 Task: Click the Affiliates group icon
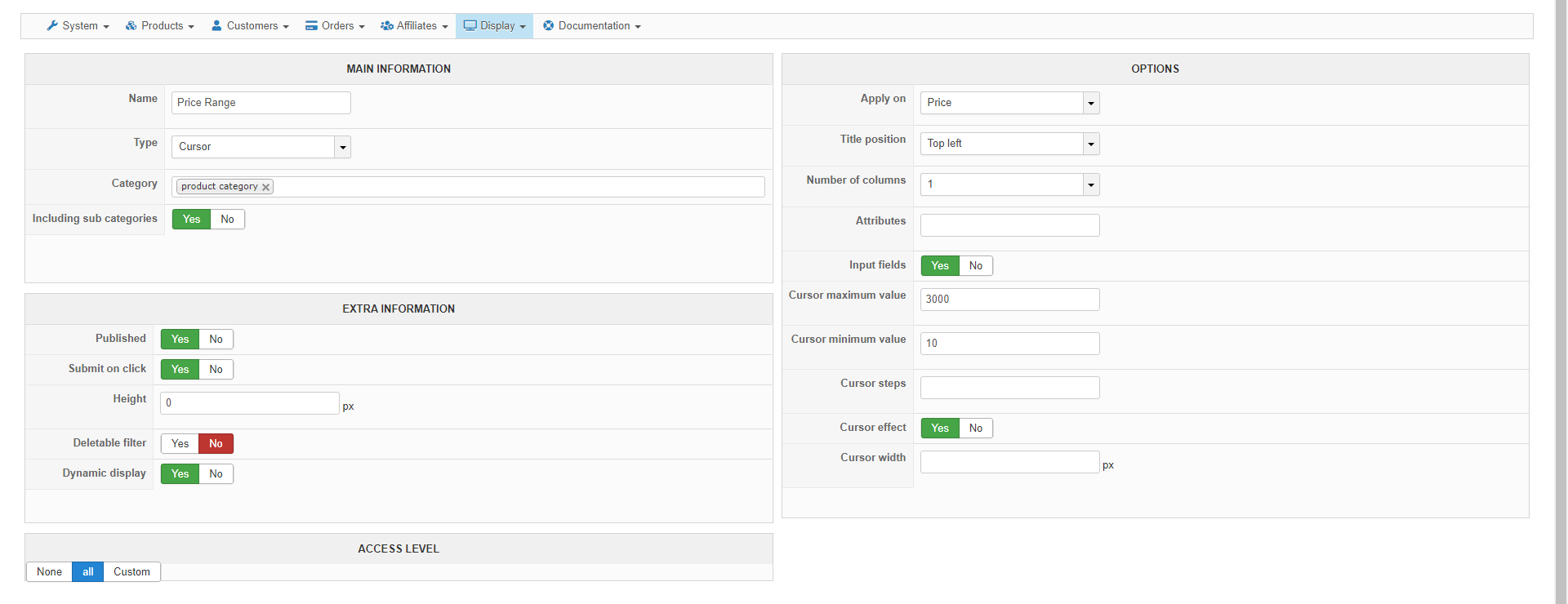[387, 26]
